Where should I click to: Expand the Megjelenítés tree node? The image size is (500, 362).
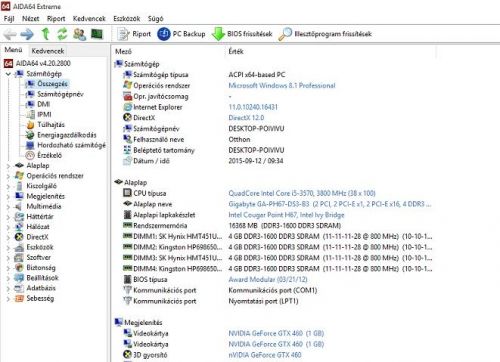click(8, 197)
